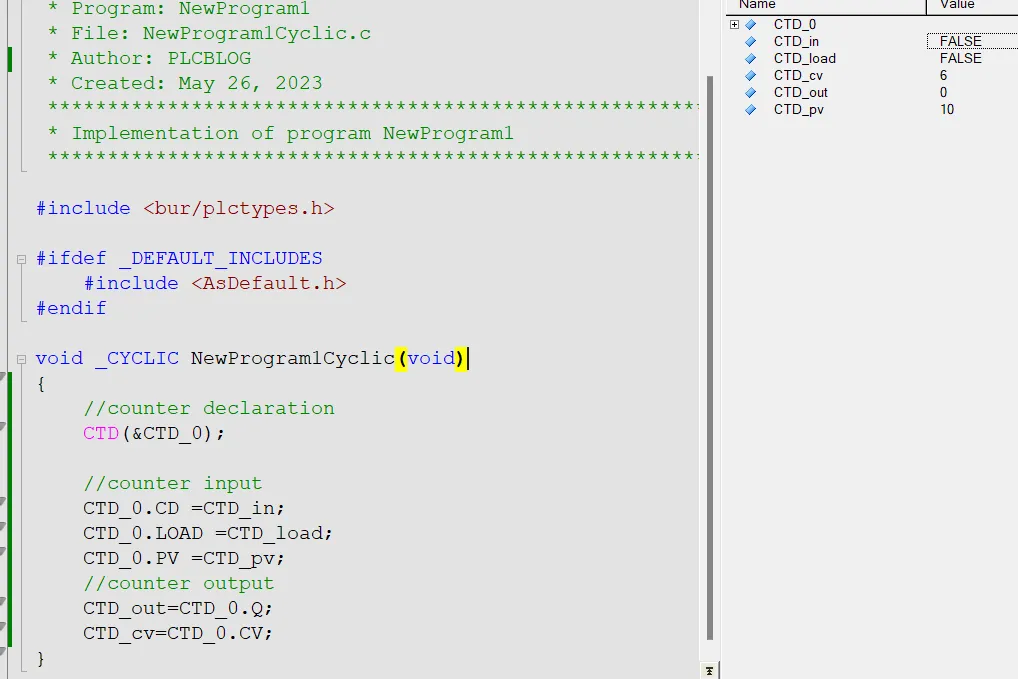Click the diamond icon beside CTD_out
Image resolution: width=1018 pixels, height=679 pixels.
[x=750, y=92]
